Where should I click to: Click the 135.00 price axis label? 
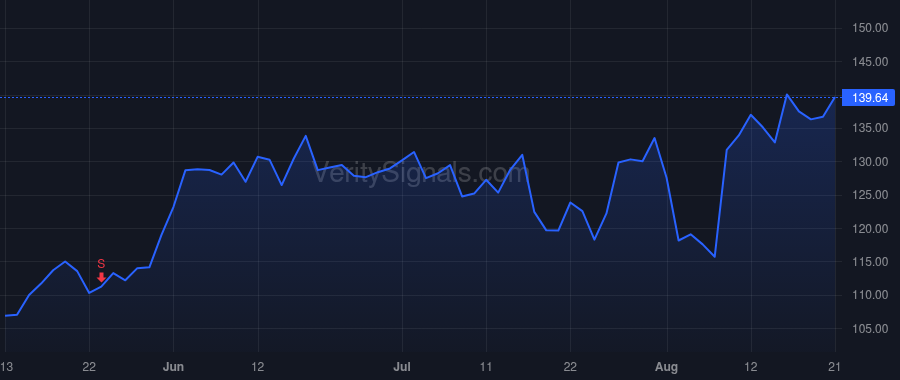(870, 128)
